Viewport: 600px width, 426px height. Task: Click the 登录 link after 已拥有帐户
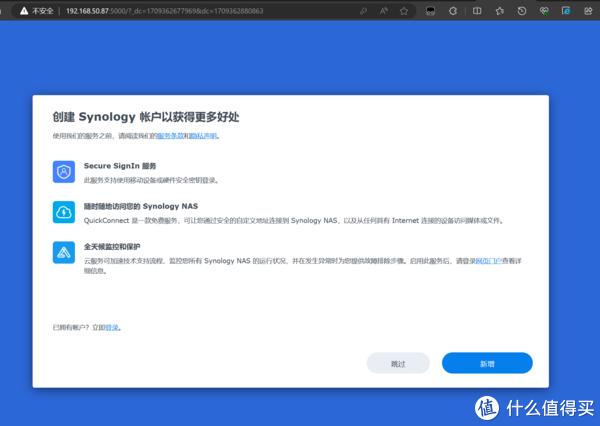point(113,328)
